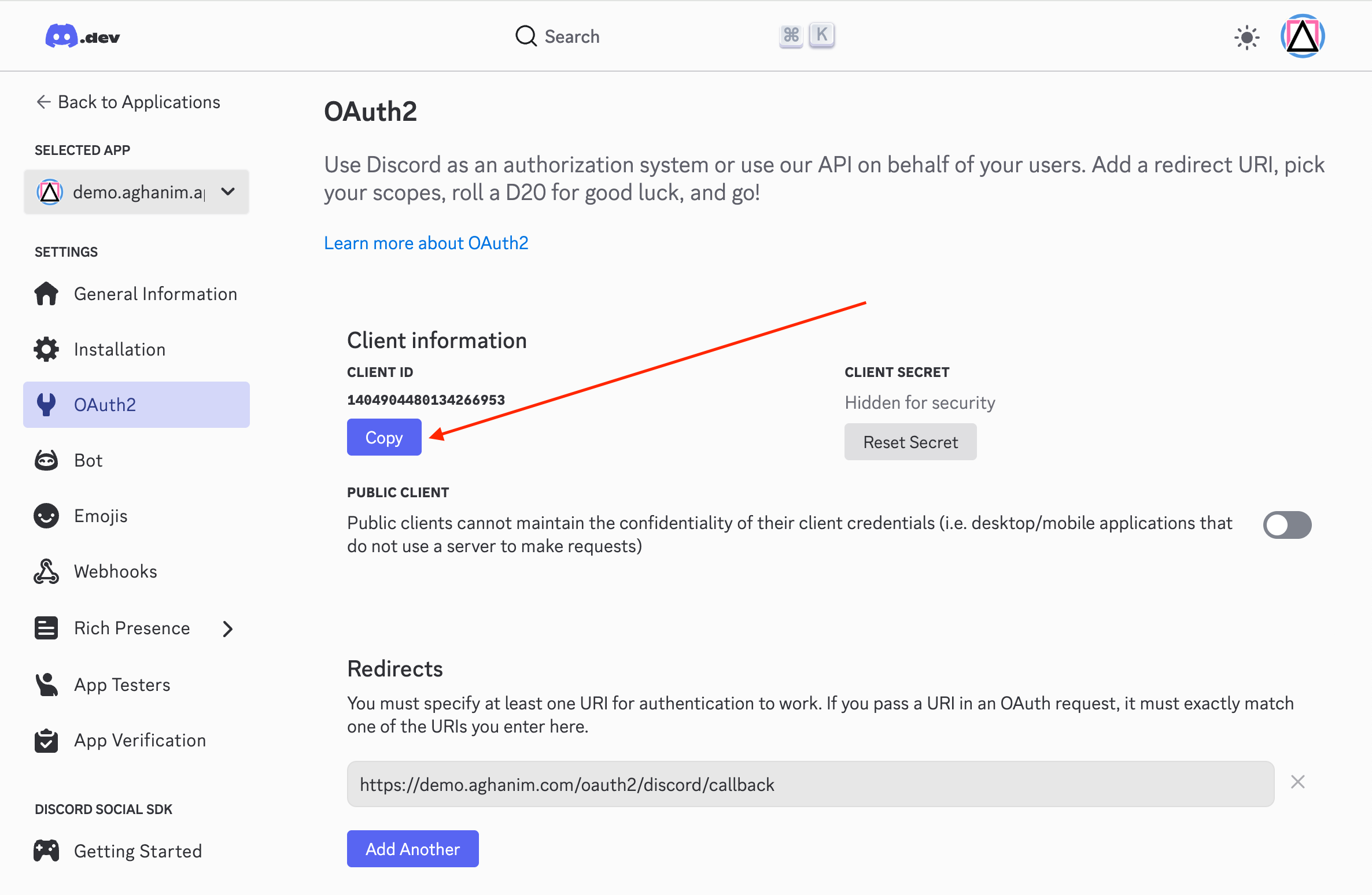1372x895 pixels.
Task: Open the search magnifier
Action: click(525, 36)
